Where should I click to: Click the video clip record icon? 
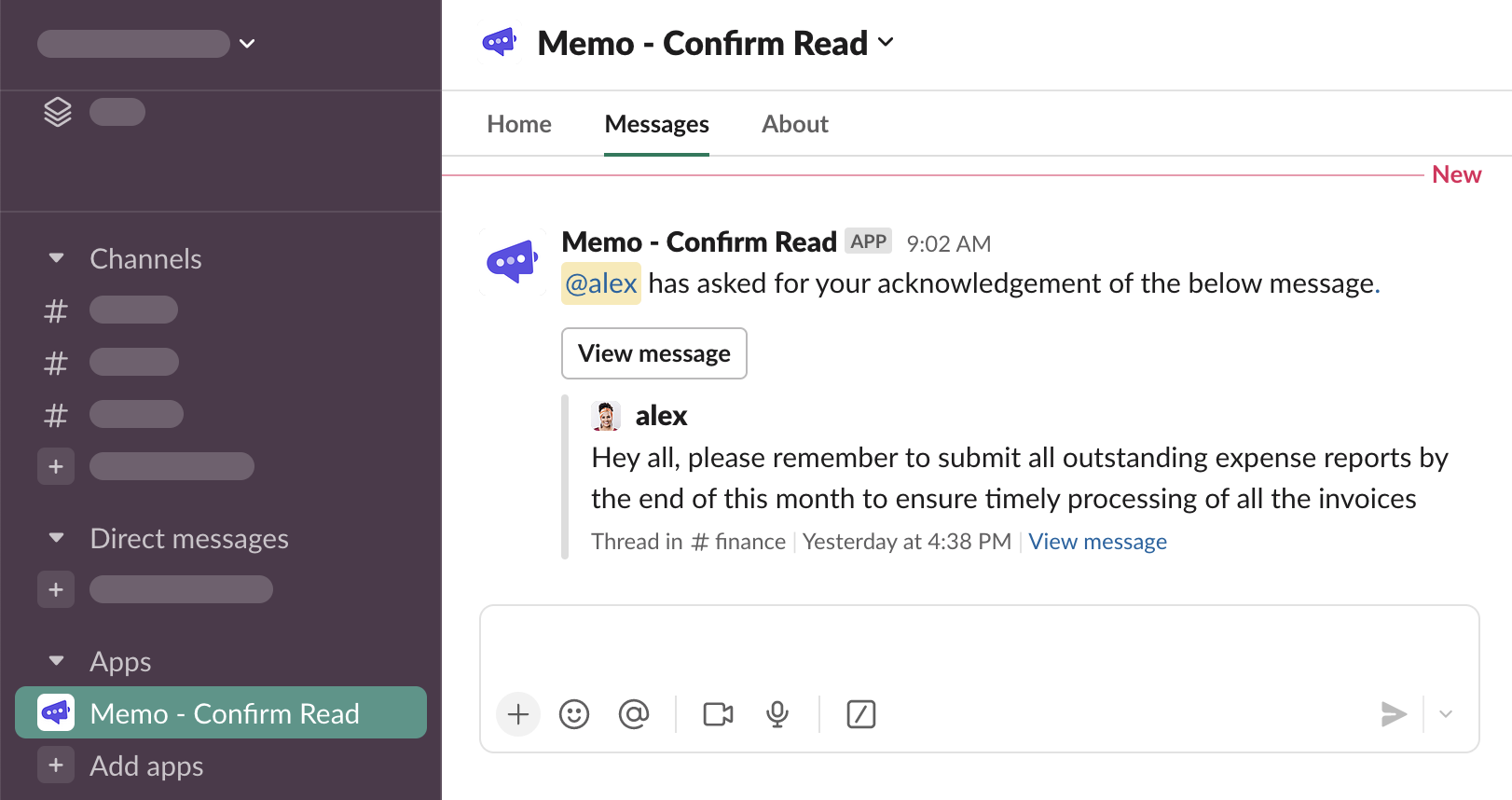pyautogui.click(x=718, y=714)
